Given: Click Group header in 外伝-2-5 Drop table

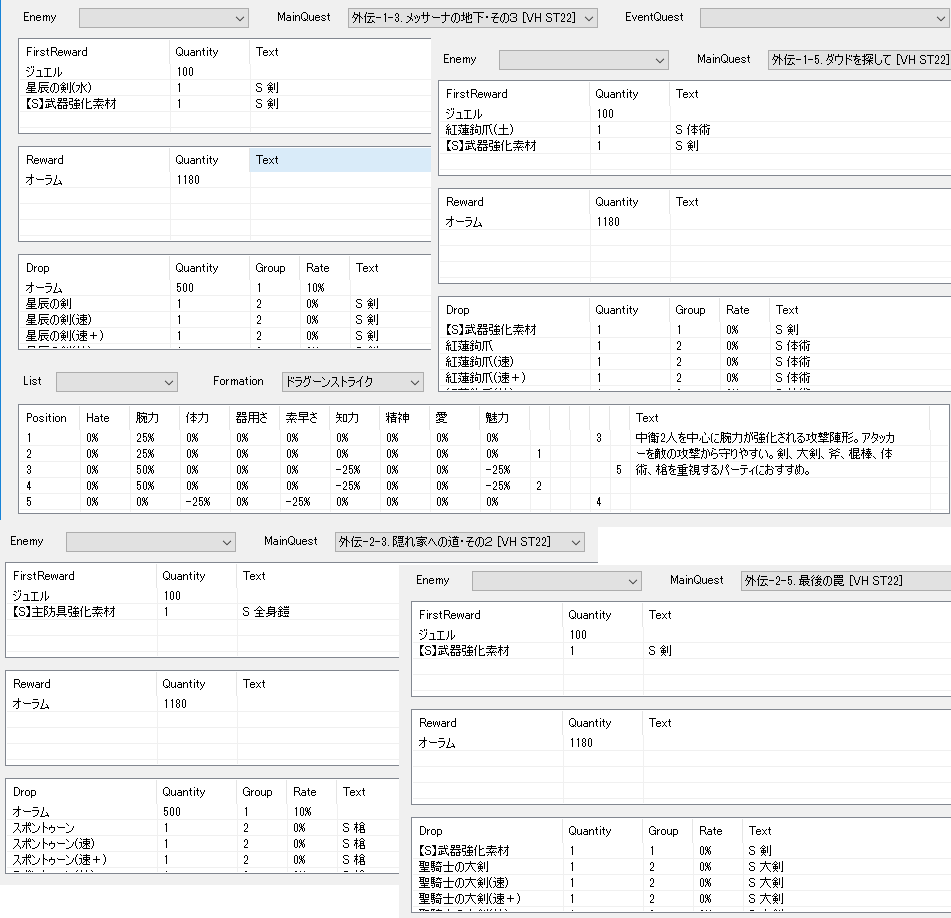Looking at the screenshot, I should coord(667,831).
